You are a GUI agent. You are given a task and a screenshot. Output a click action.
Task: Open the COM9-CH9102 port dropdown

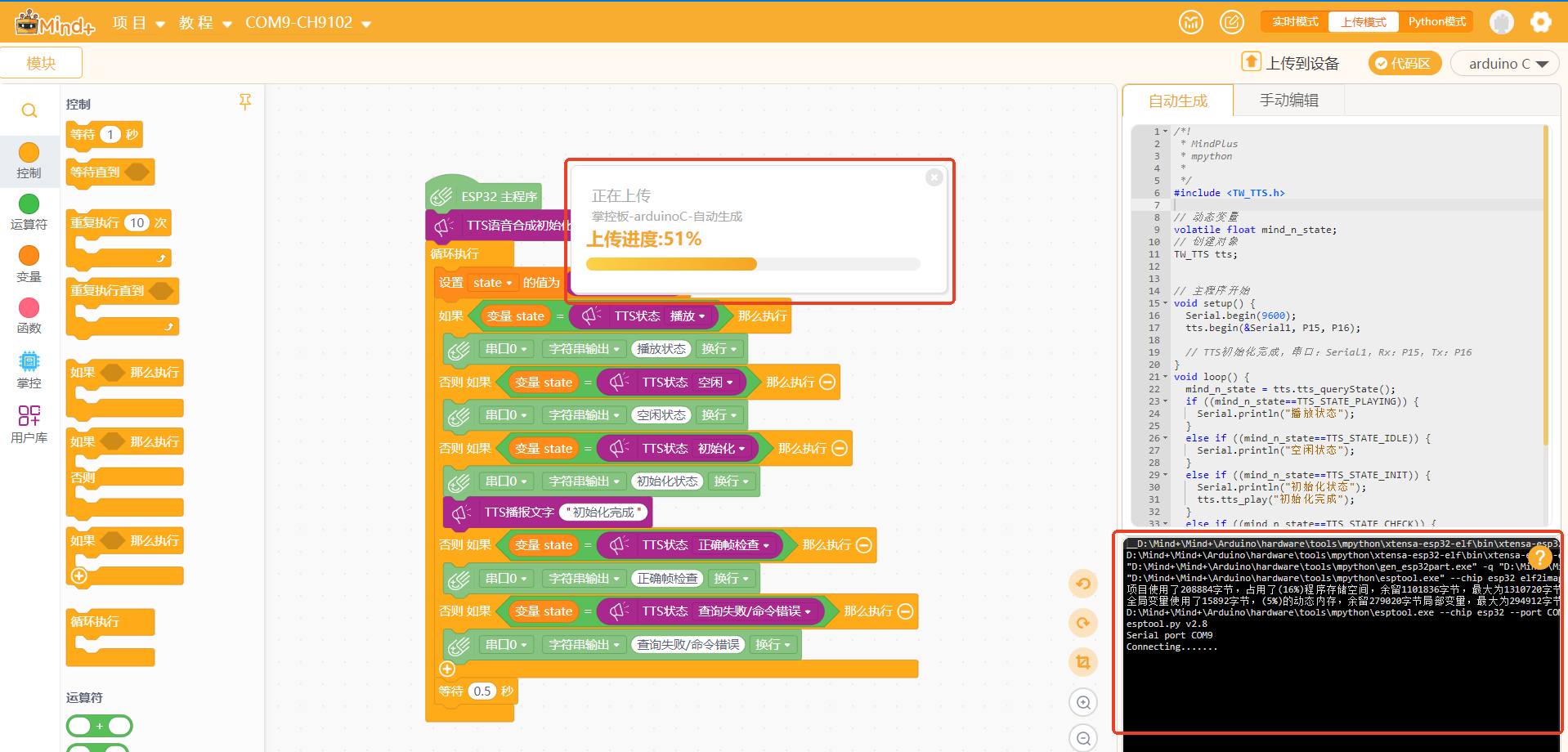308,23
